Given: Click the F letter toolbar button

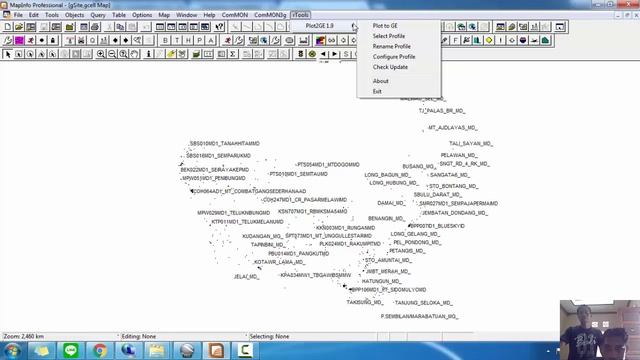Looking at the screenshot, I should [x=455, y=40].
